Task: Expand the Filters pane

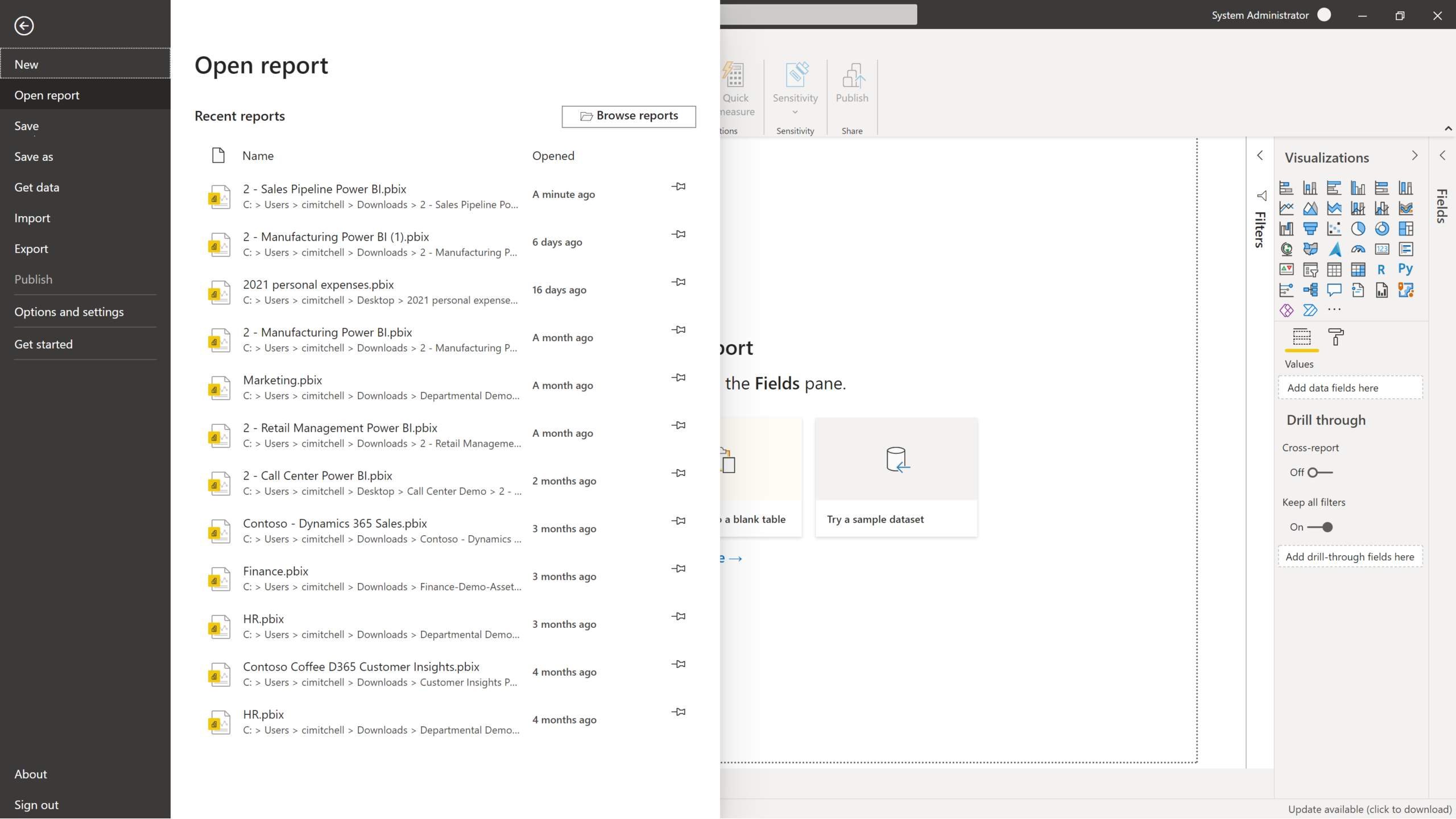Action: [1260, 155]
